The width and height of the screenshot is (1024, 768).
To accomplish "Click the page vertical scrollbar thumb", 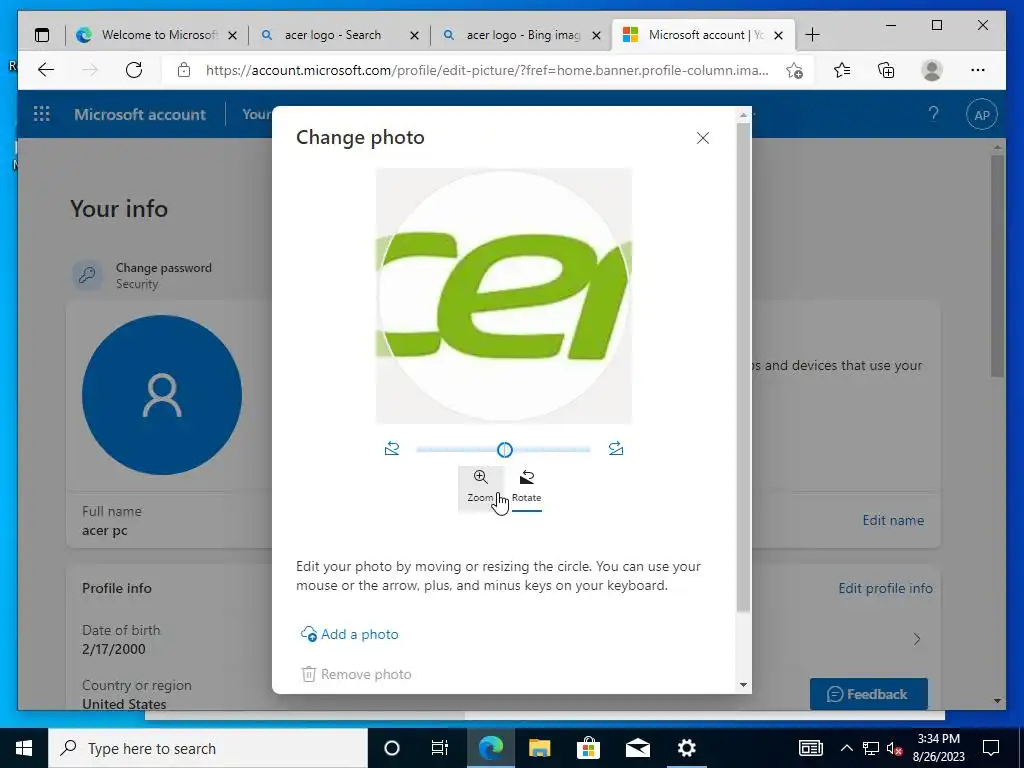I will (997, 265).
